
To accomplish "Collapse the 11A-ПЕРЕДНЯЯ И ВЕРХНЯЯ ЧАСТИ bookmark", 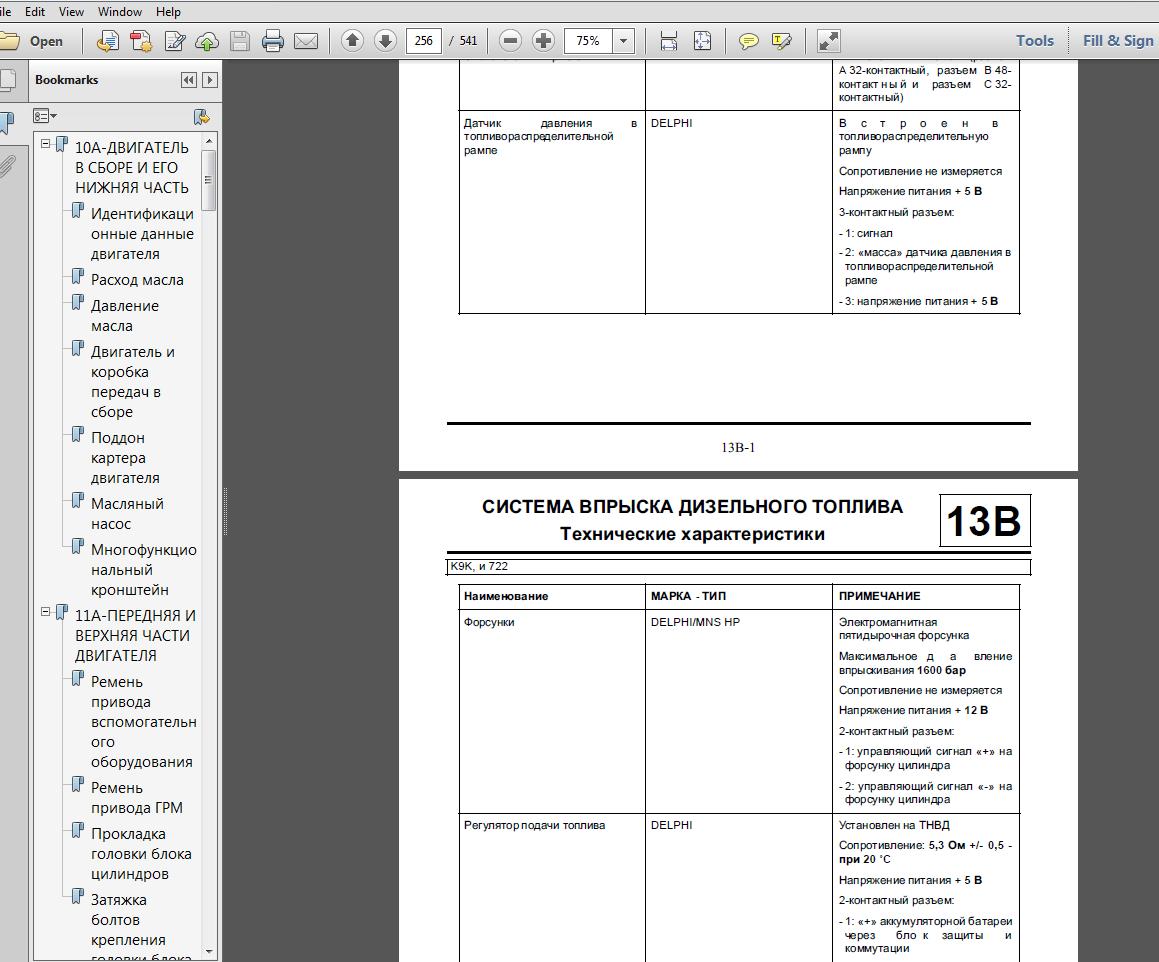I will coord(46,612).
